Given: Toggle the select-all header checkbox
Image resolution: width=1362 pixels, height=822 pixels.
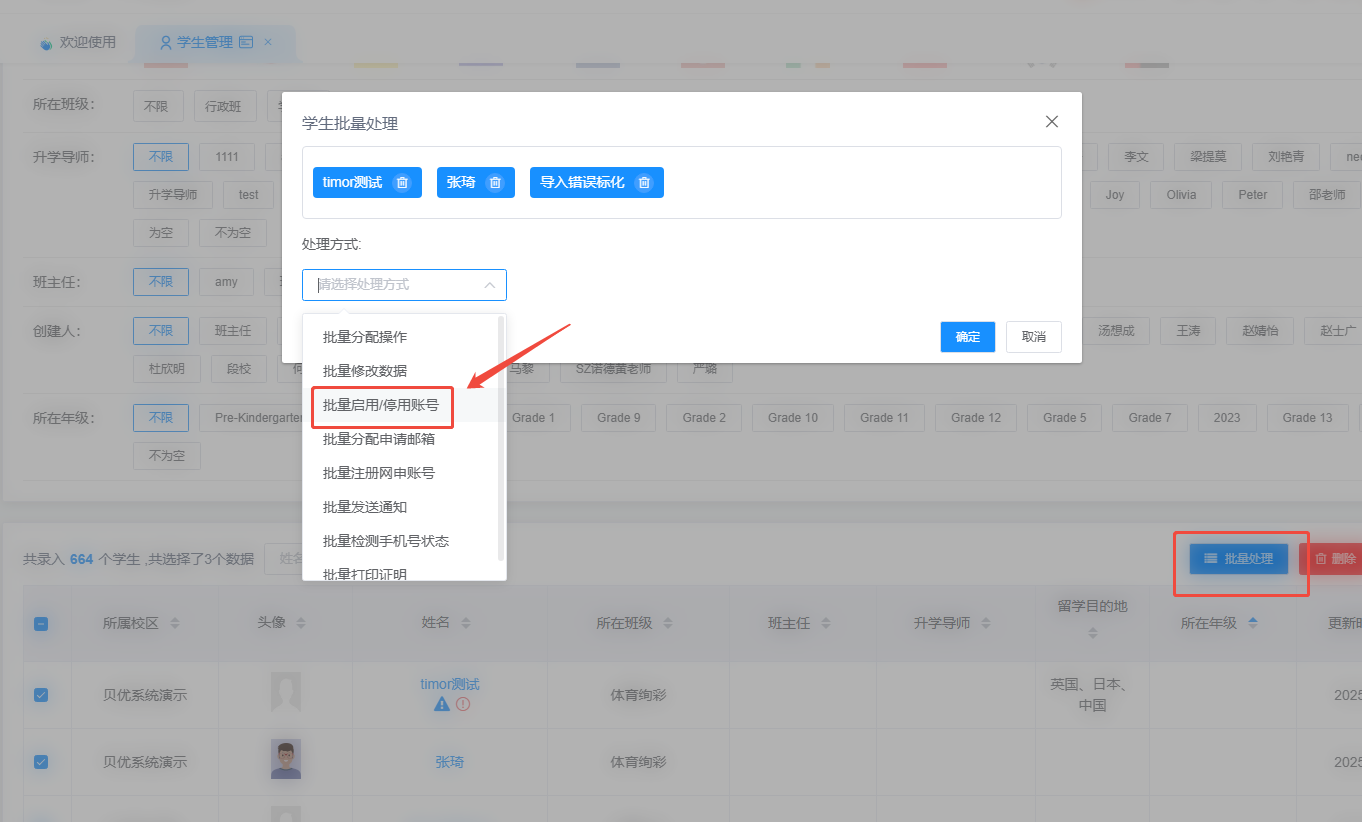Looking at the screenshot, I should coord(41,624).
